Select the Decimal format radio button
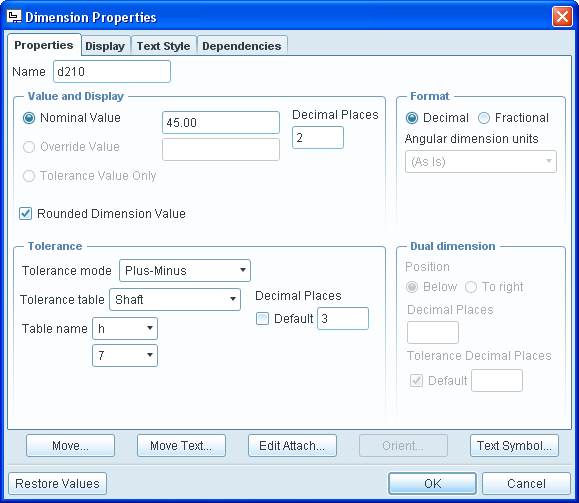579x503 pixels. tap(412, 118)
